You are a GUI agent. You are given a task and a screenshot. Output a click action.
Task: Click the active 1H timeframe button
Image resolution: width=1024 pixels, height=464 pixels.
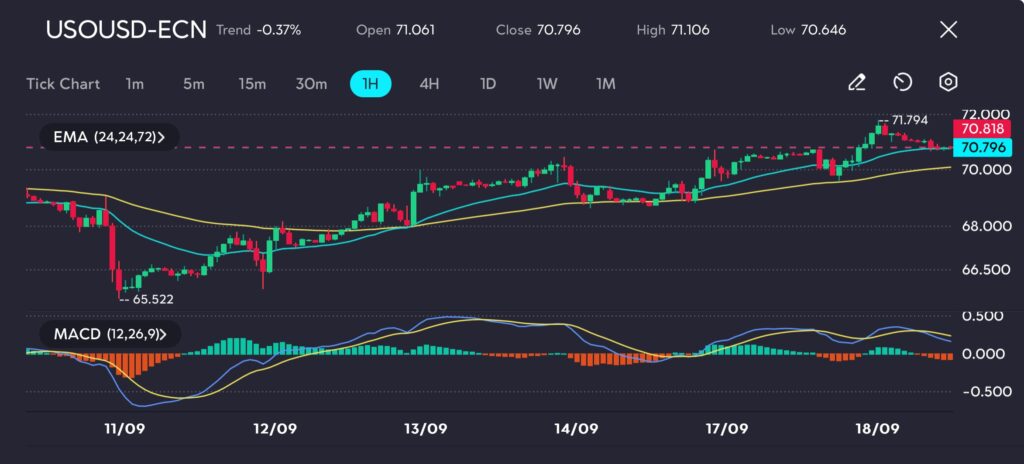(x=370, y=84)
